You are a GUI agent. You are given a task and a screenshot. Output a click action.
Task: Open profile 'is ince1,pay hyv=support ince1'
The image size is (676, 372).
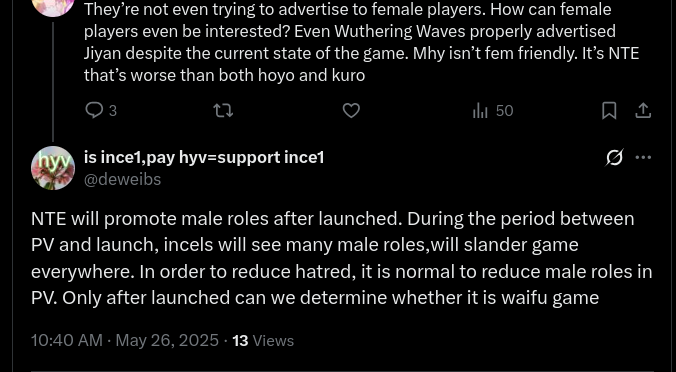[204, 157]
